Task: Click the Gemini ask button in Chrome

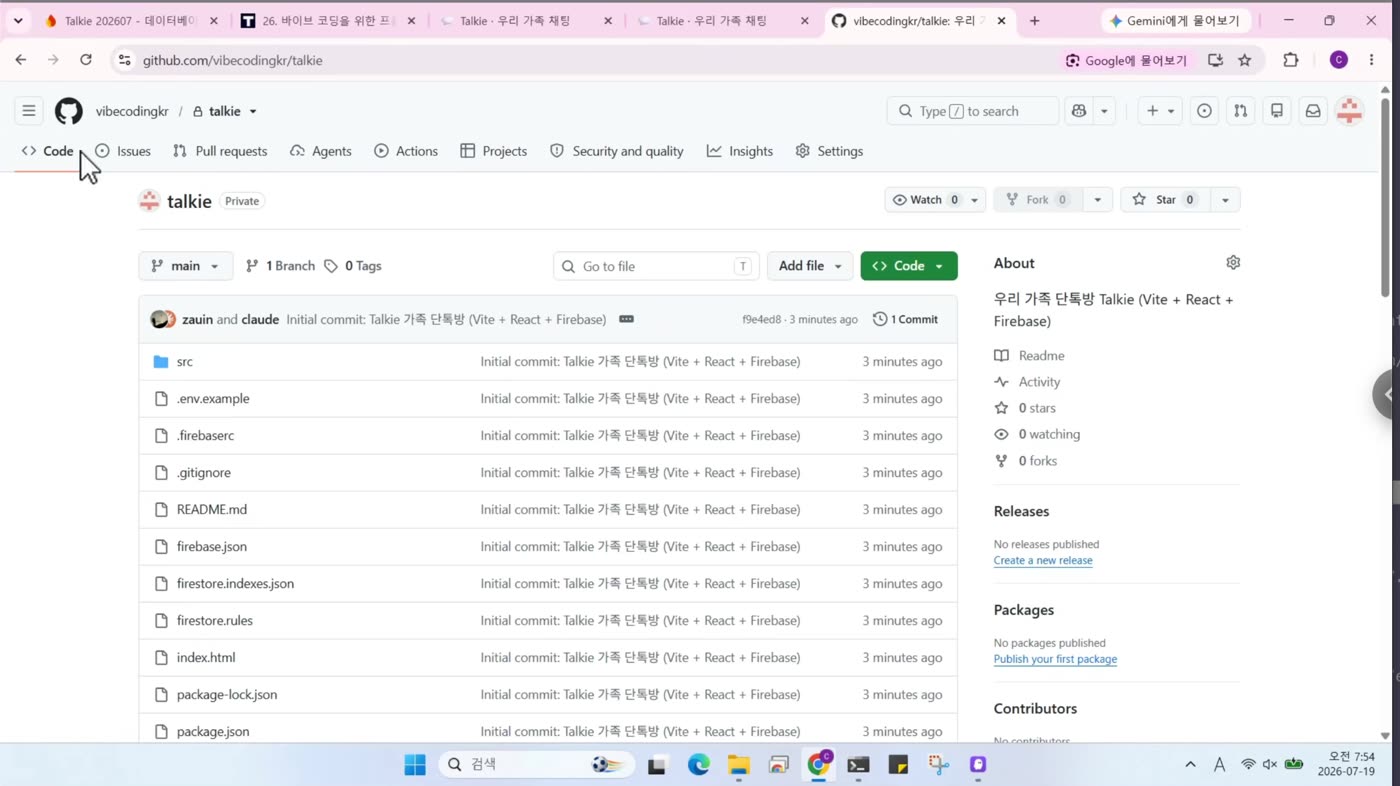Action: click(1174, 20)
